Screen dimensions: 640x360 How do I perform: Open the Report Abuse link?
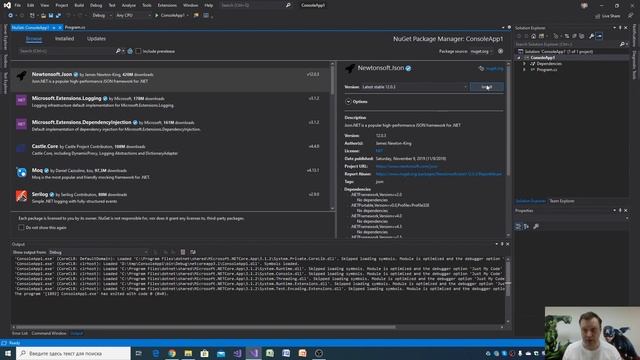pos(439,174)
